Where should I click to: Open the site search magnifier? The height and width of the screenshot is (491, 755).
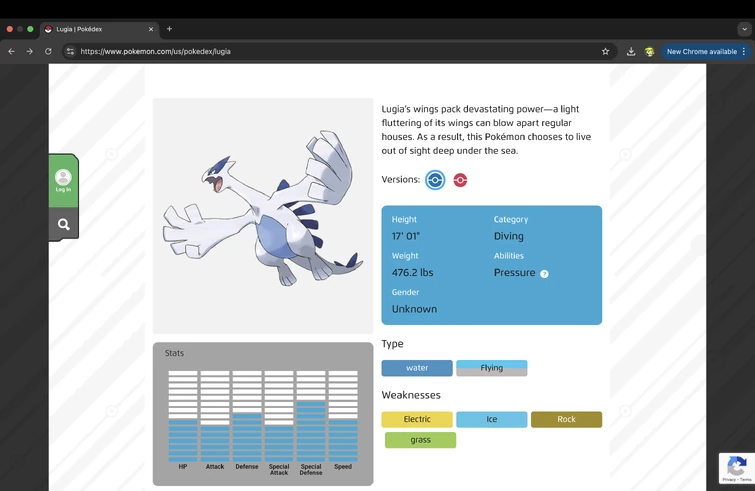64,224
